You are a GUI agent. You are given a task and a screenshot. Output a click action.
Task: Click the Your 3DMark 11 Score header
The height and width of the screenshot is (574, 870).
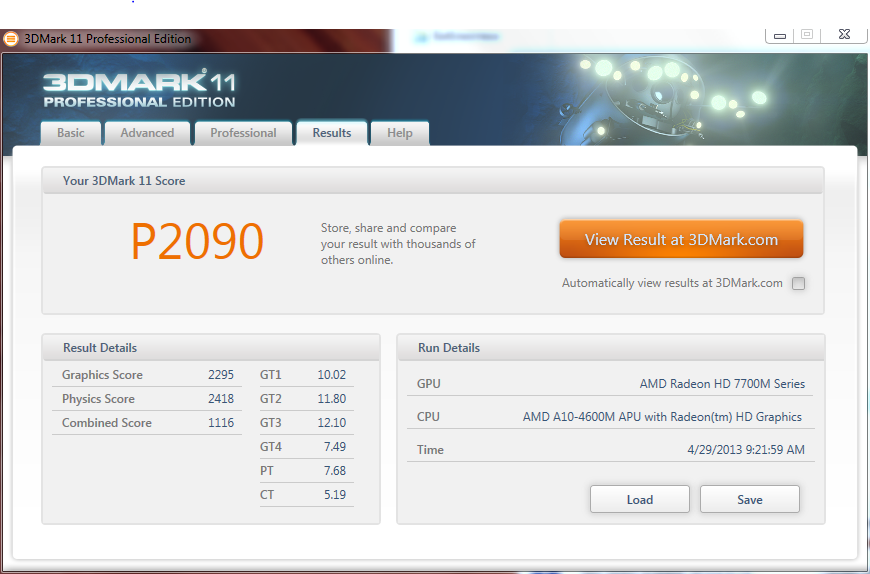click(433, 181)
